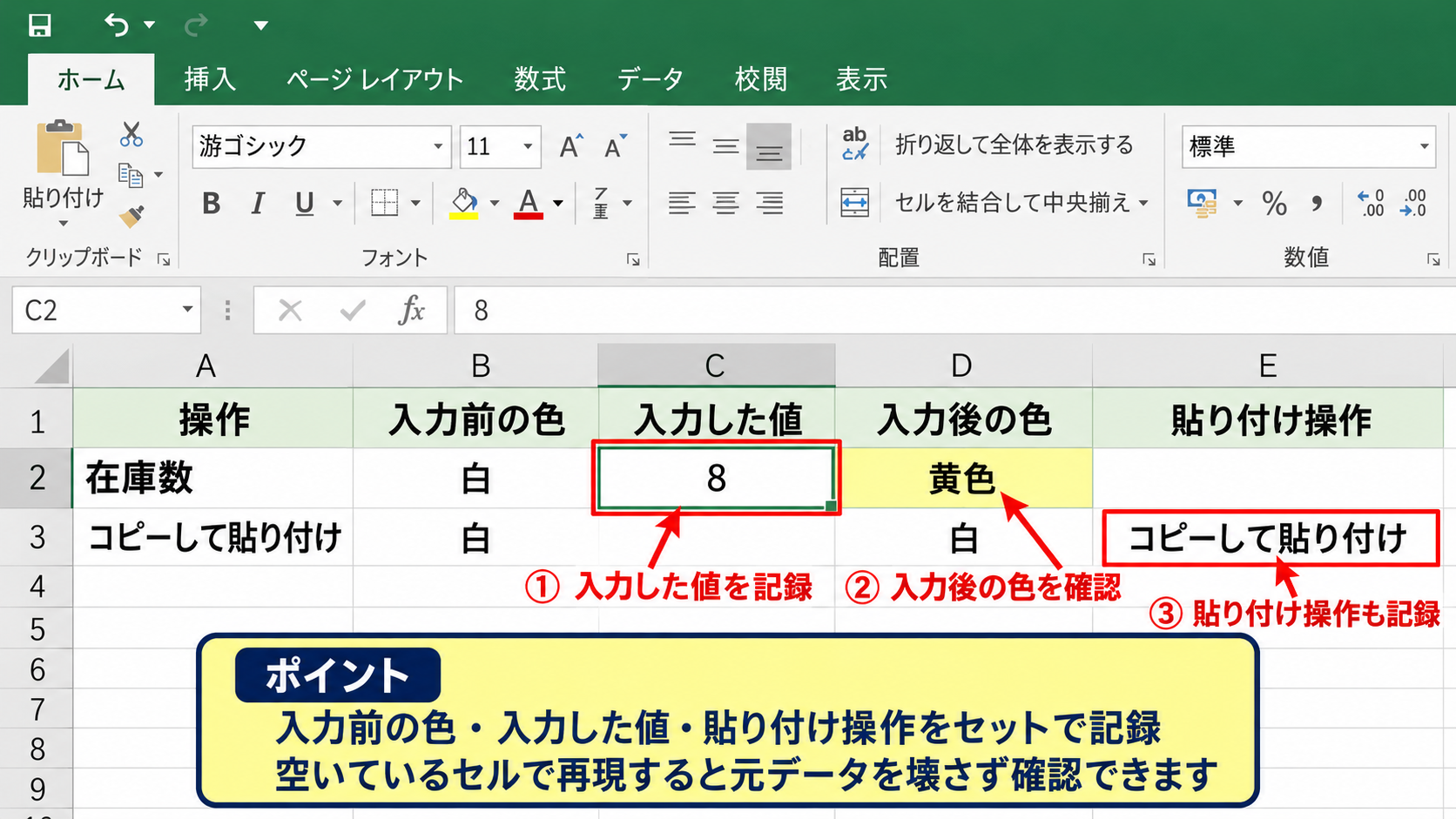This screenshot has width=1456, height=819.
Task: Expand the Name Box dropdown arrow
Action: point(187,310)
